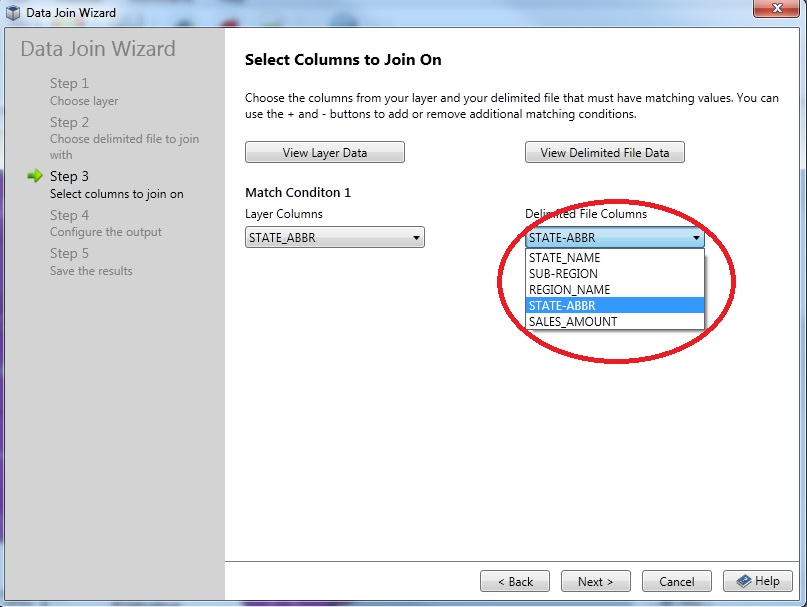This screenshot has width=807, height=607.
Task: Click Step 4 Configure the output
Action: coord(105,223)
